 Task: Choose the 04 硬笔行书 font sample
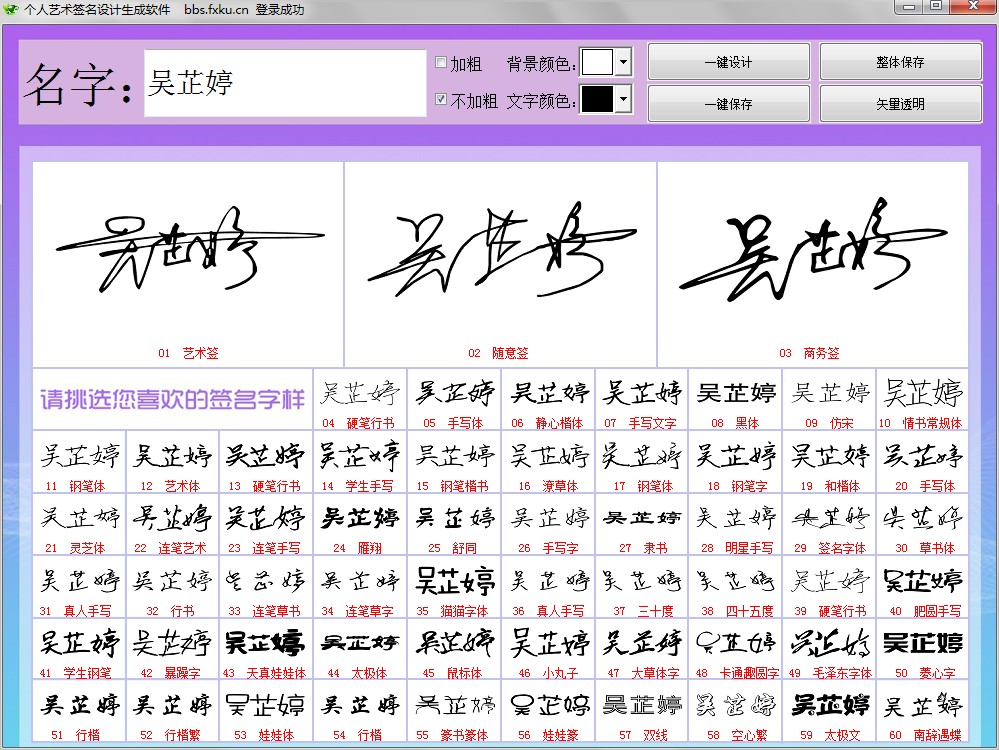(x=360, y=399)
